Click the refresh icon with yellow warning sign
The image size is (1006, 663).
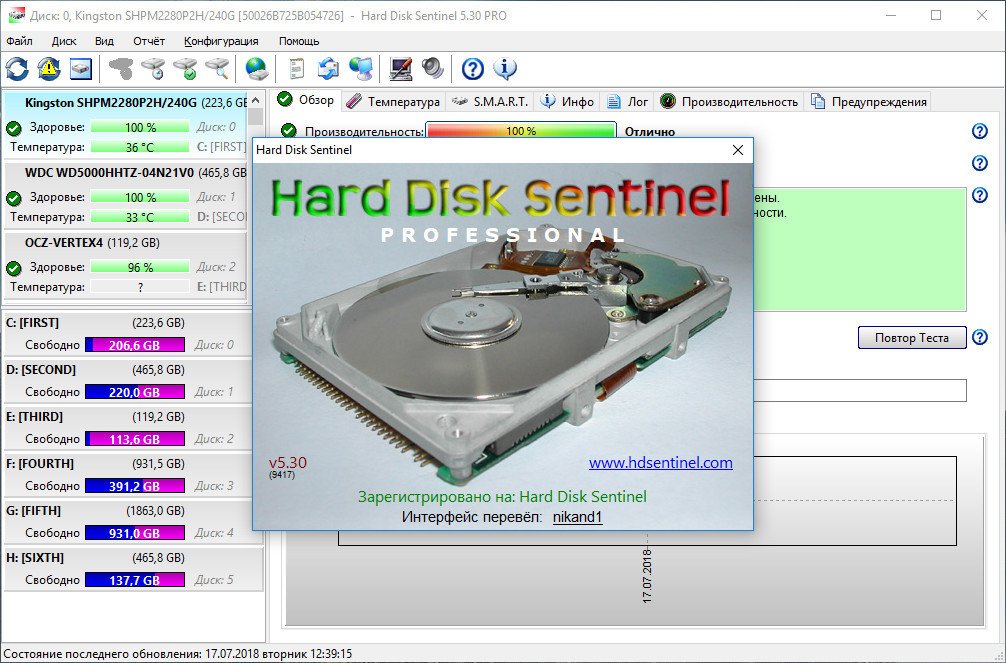point(49,69)
